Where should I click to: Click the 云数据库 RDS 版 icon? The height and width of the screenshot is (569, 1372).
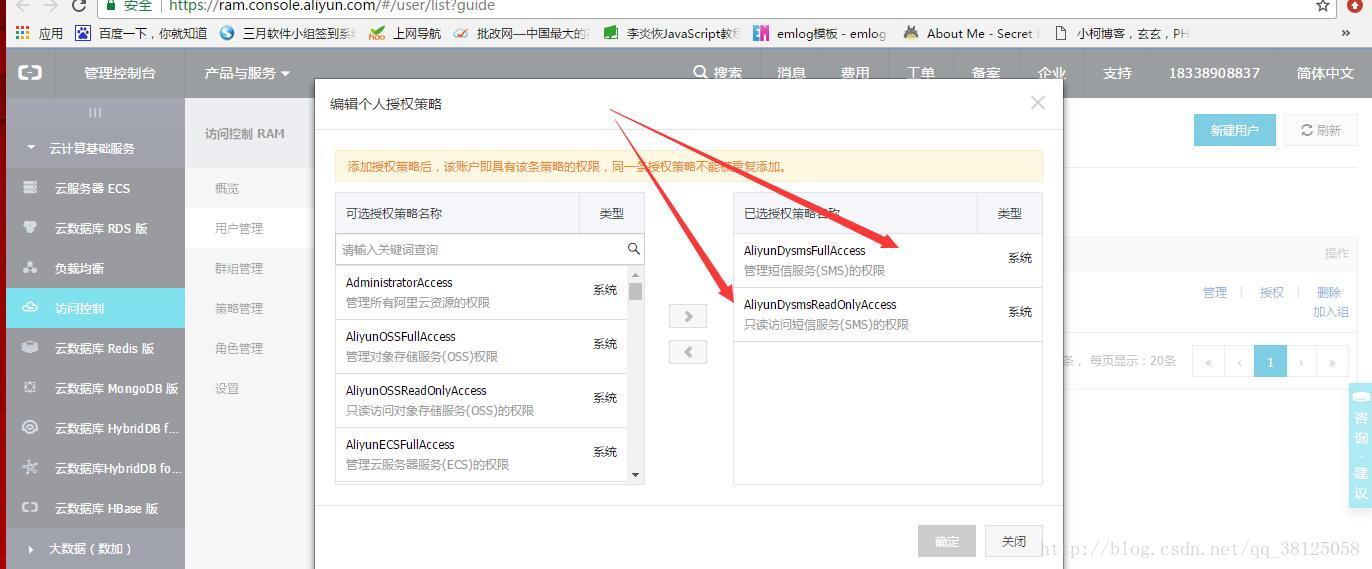[30, 228]
